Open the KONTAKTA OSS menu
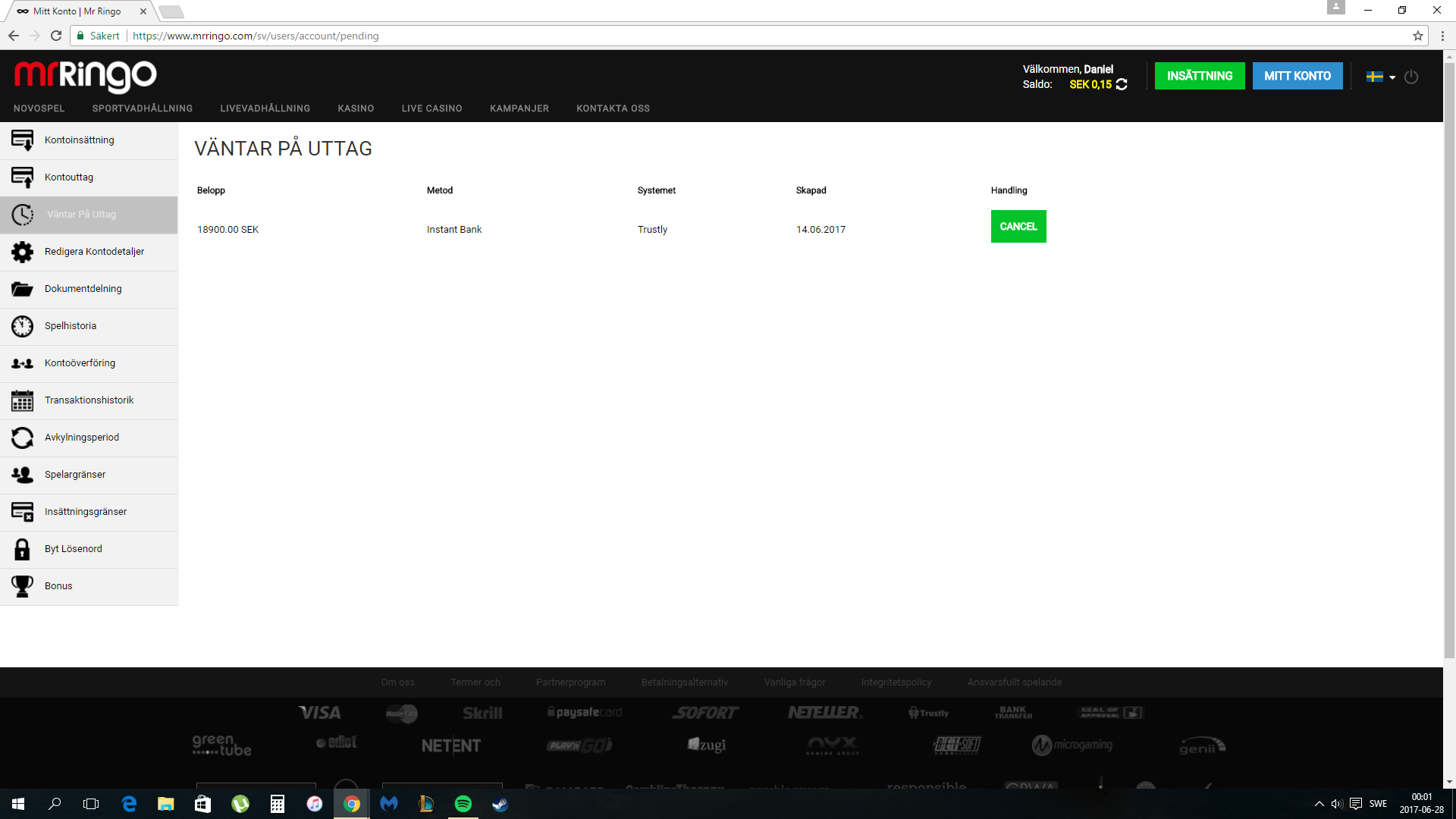This screenshot has width=1456, height=819. 613,108
